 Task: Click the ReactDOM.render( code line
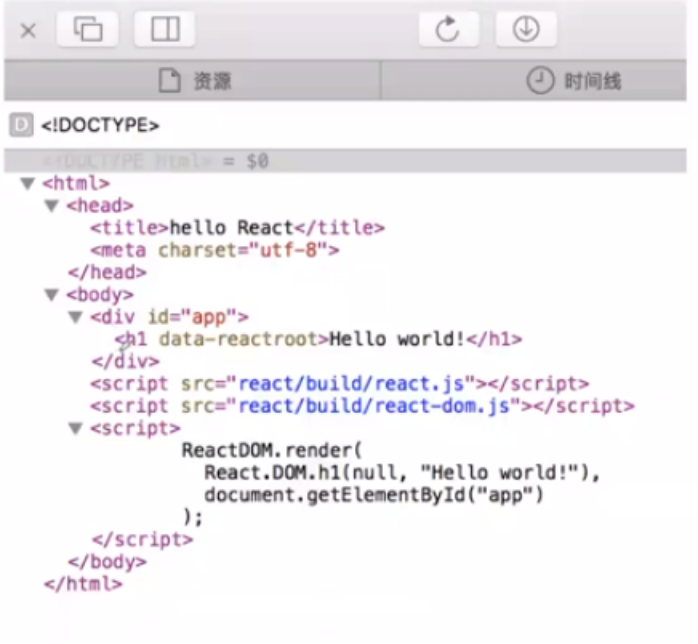click(x=272, y=450)
